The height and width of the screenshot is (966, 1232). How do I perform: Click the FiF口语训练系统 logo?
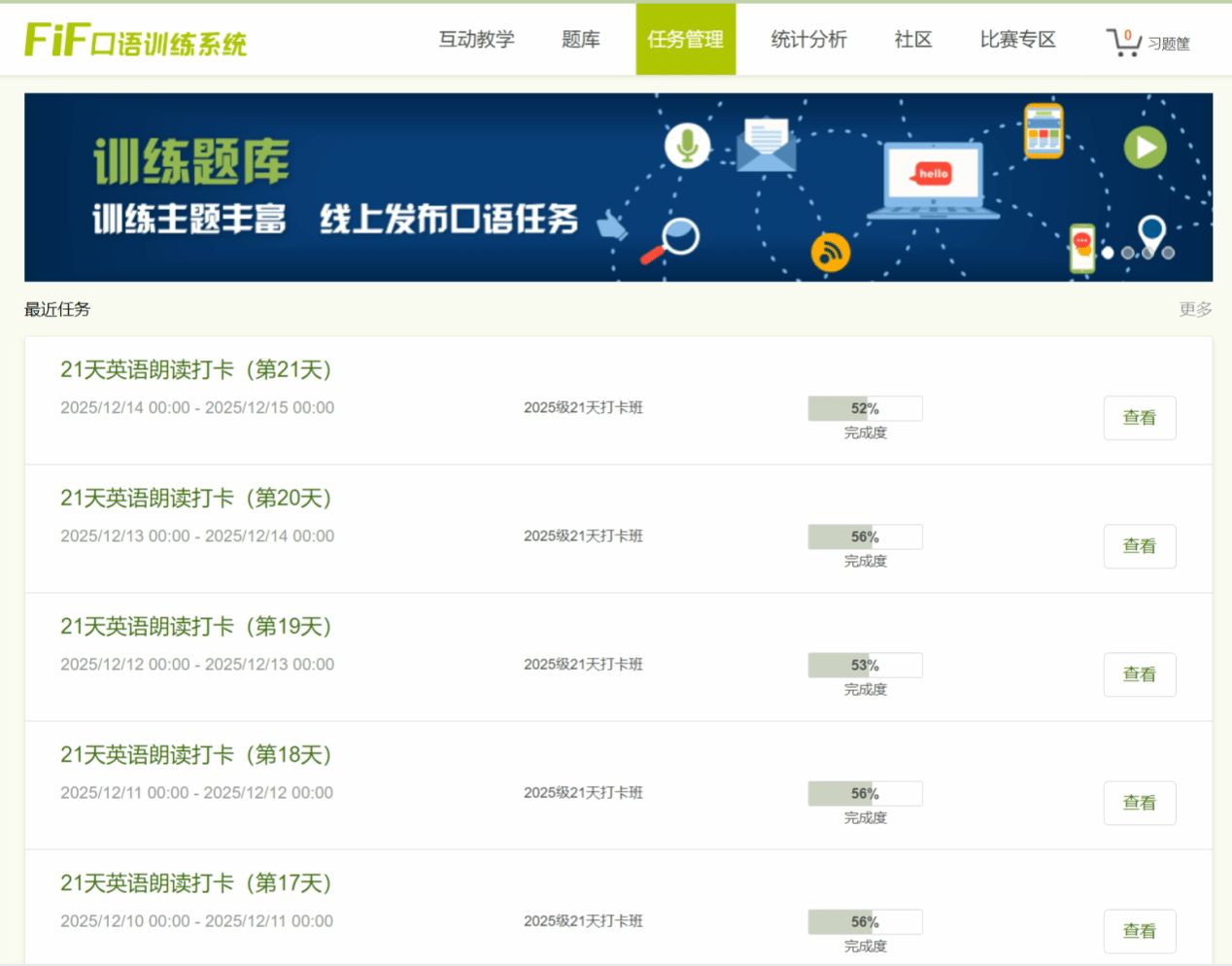[x=135, y=41]
